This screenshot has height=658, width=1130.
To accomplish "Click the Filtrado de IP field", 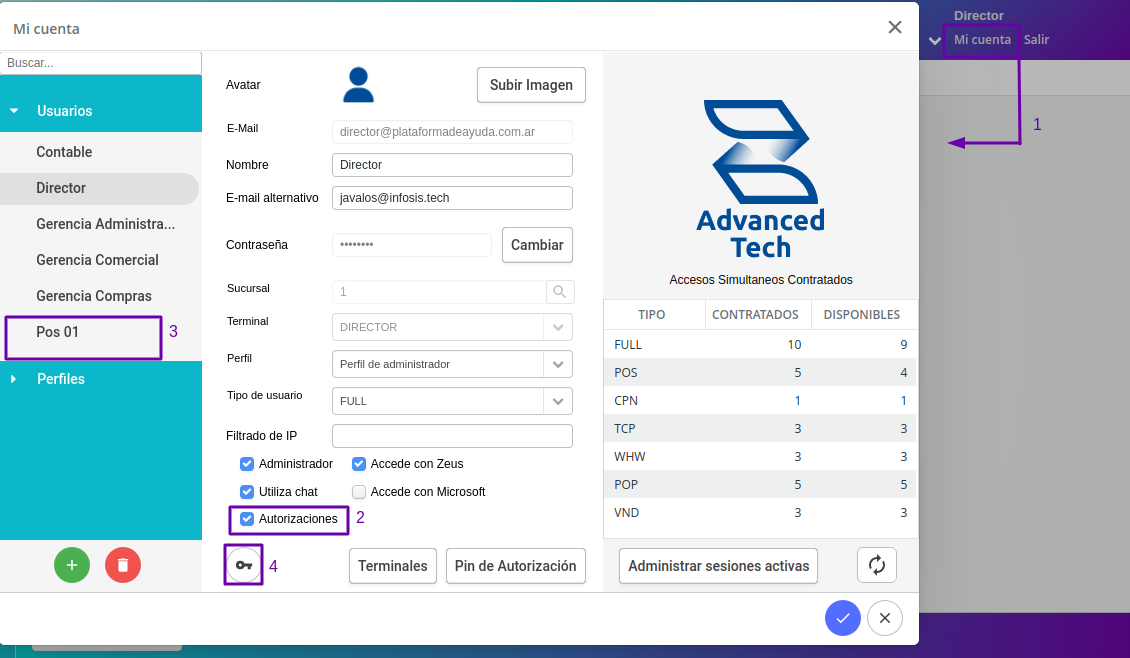I will click(452, 436).
